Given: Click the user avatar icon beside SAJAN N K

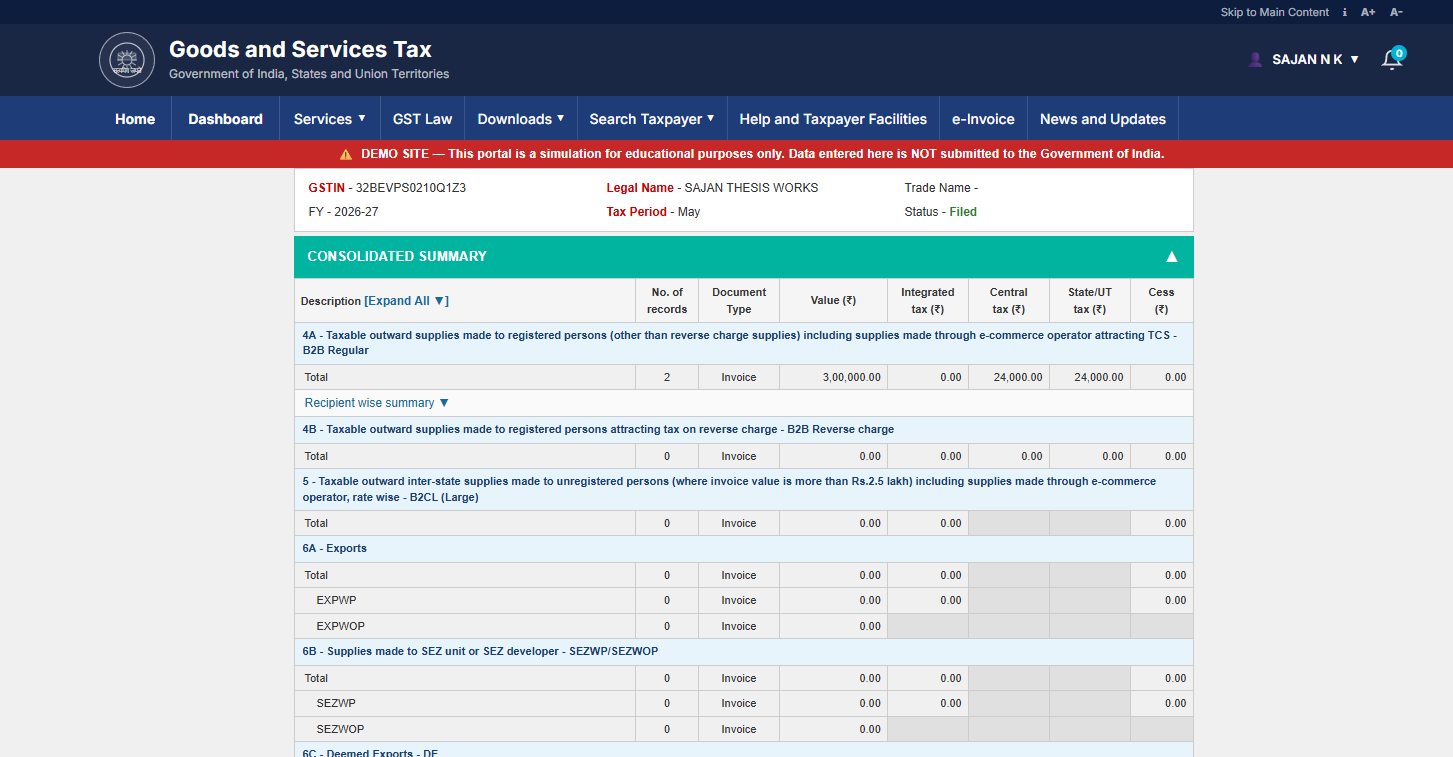Looking at the screenshot, I should coord(1255,60).
